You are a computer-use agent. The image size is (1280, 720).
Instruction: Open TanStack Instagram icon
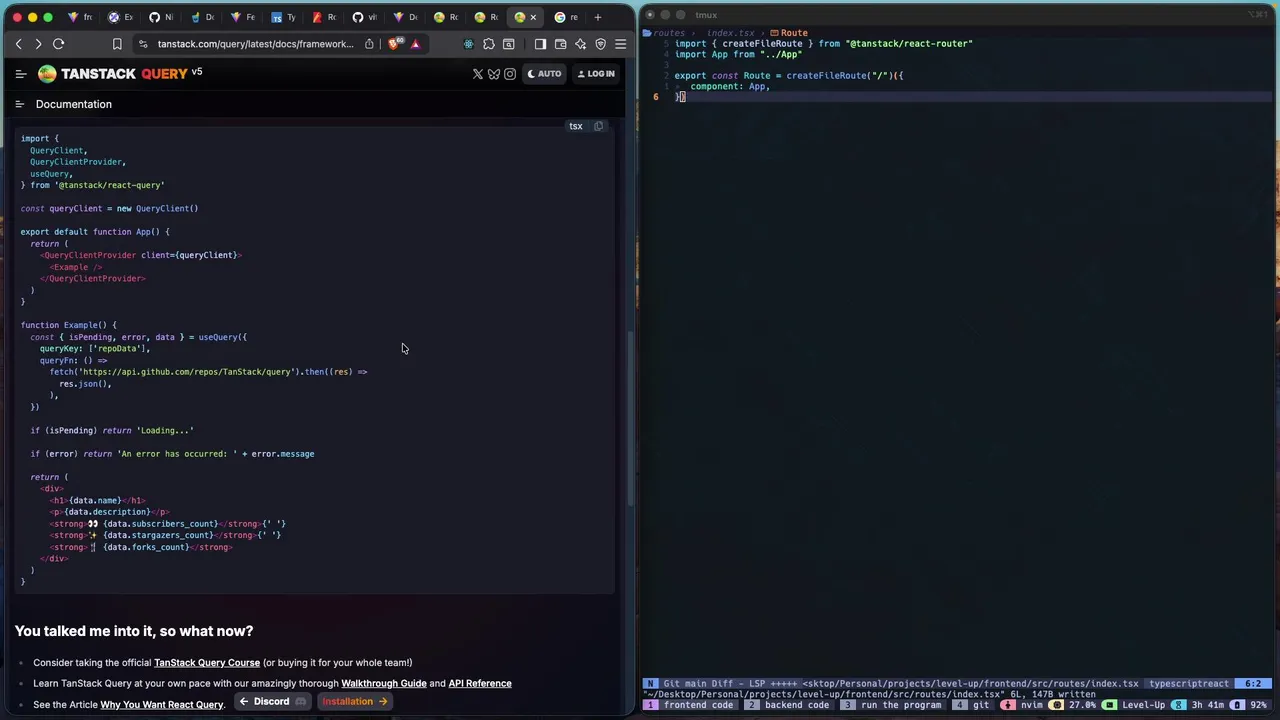click(x=509, y=74)
